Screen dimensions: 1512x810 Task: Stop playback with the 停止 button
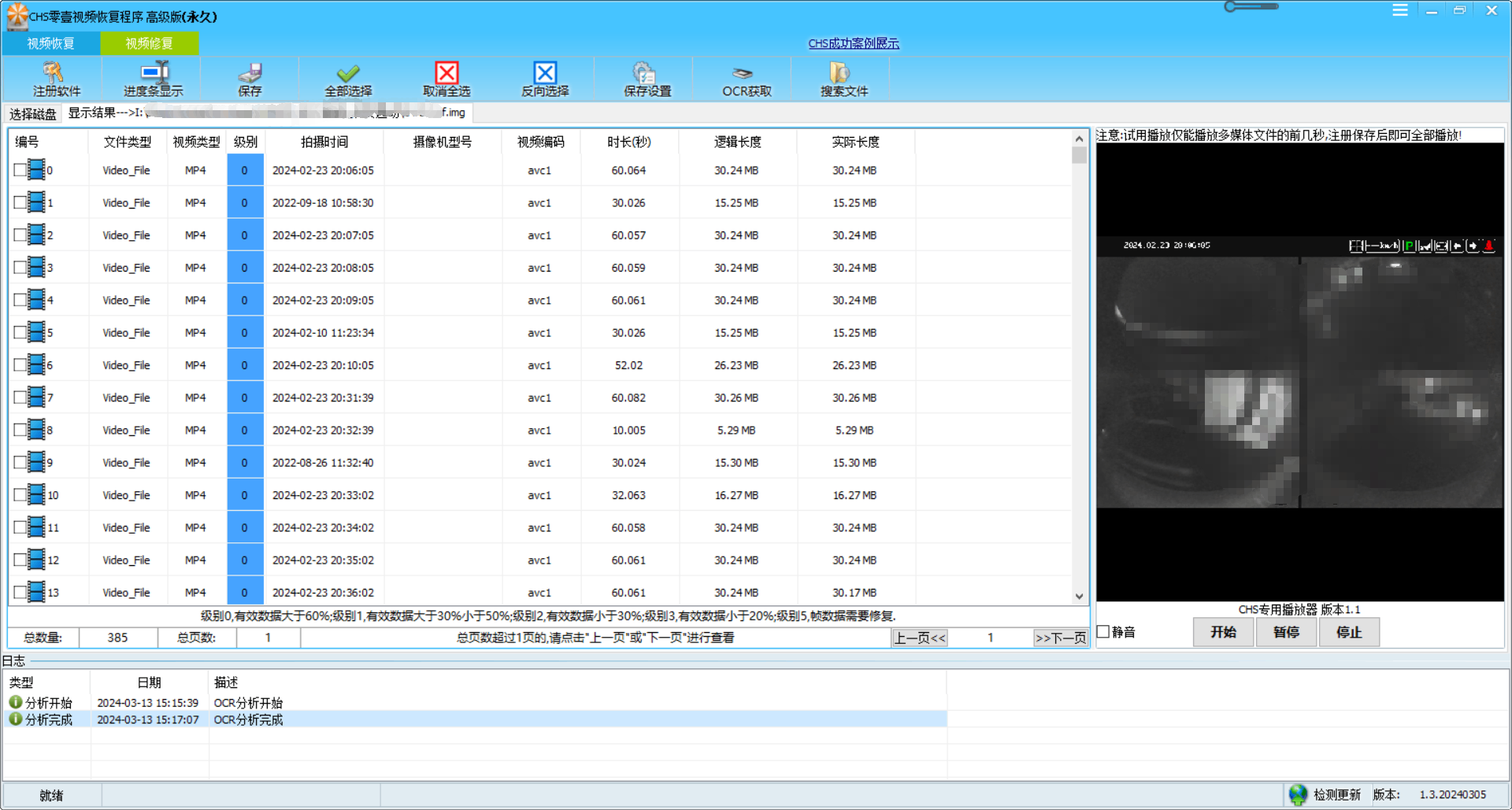[x=1349, y=632]
